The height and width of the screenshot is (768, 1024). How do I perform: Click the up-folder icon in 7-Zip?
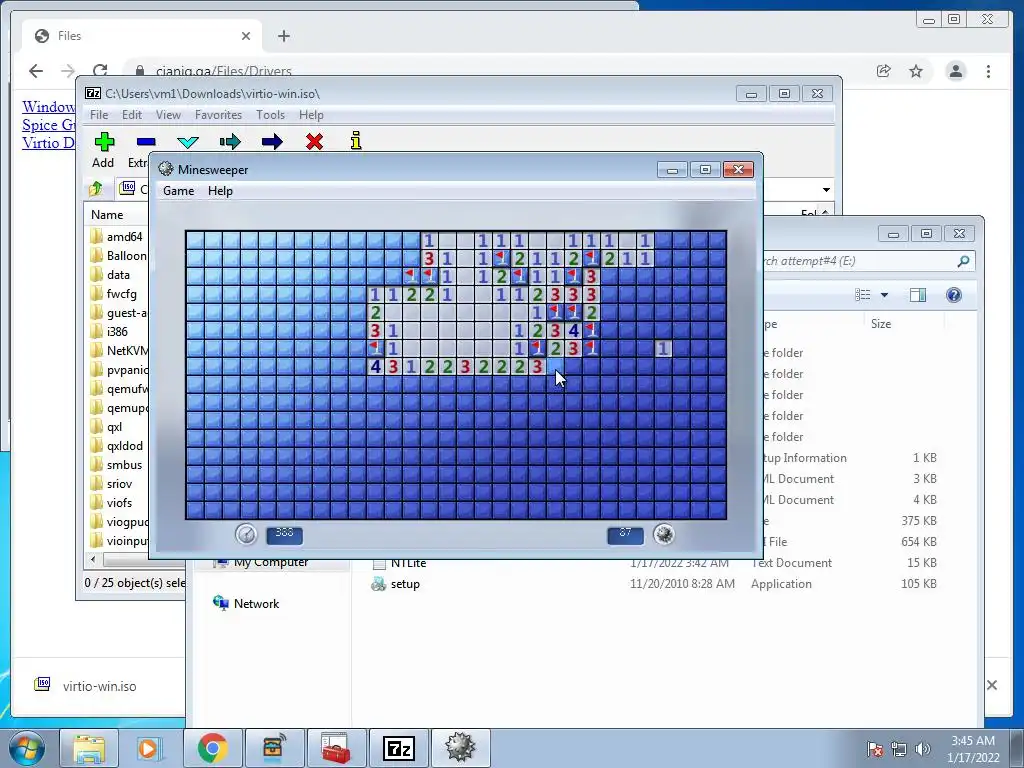click(x=96, y=189)
